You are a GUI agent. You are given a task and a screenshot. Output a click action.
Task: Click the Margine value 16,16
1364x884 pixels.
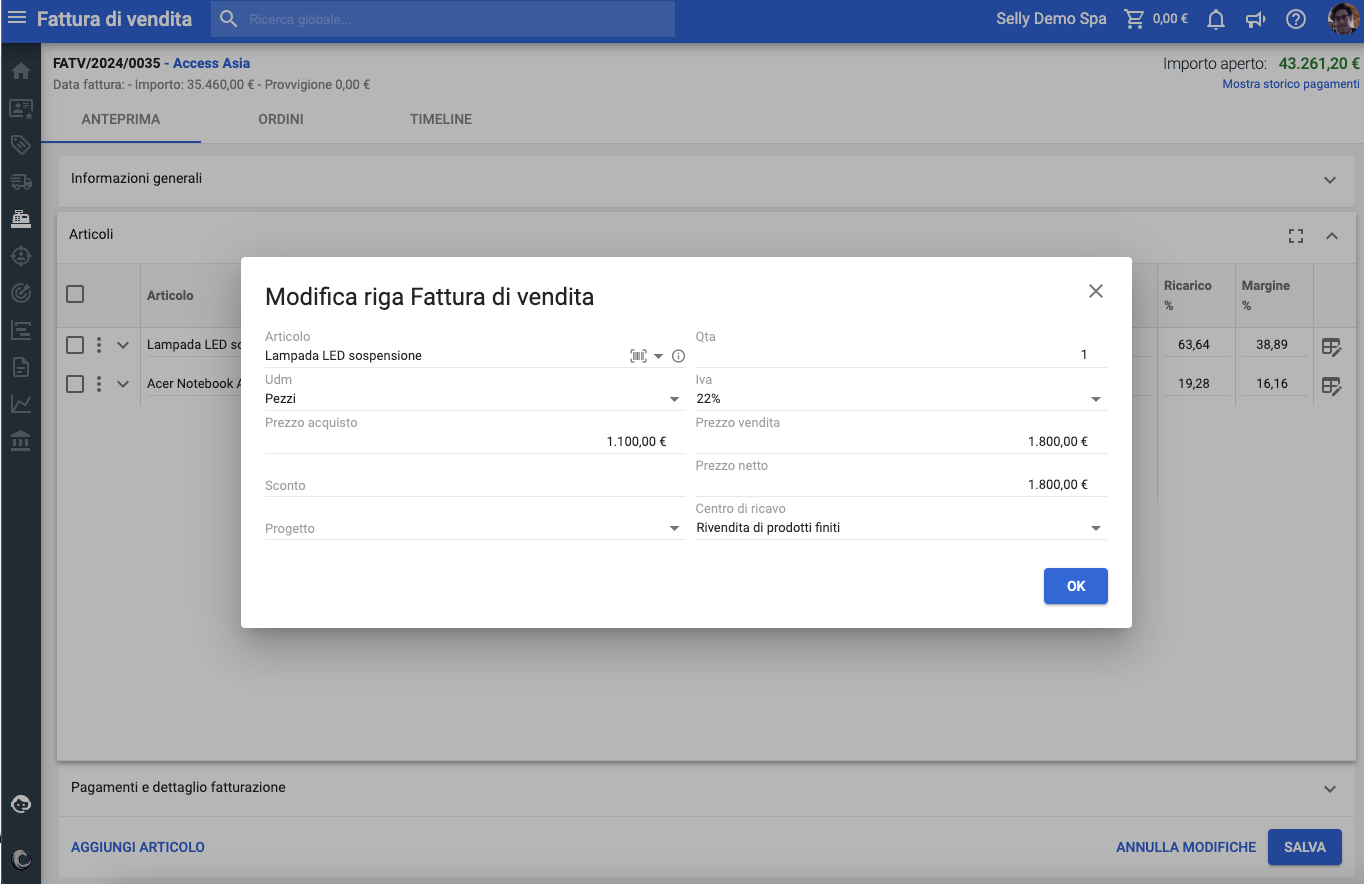point(1272,384)
